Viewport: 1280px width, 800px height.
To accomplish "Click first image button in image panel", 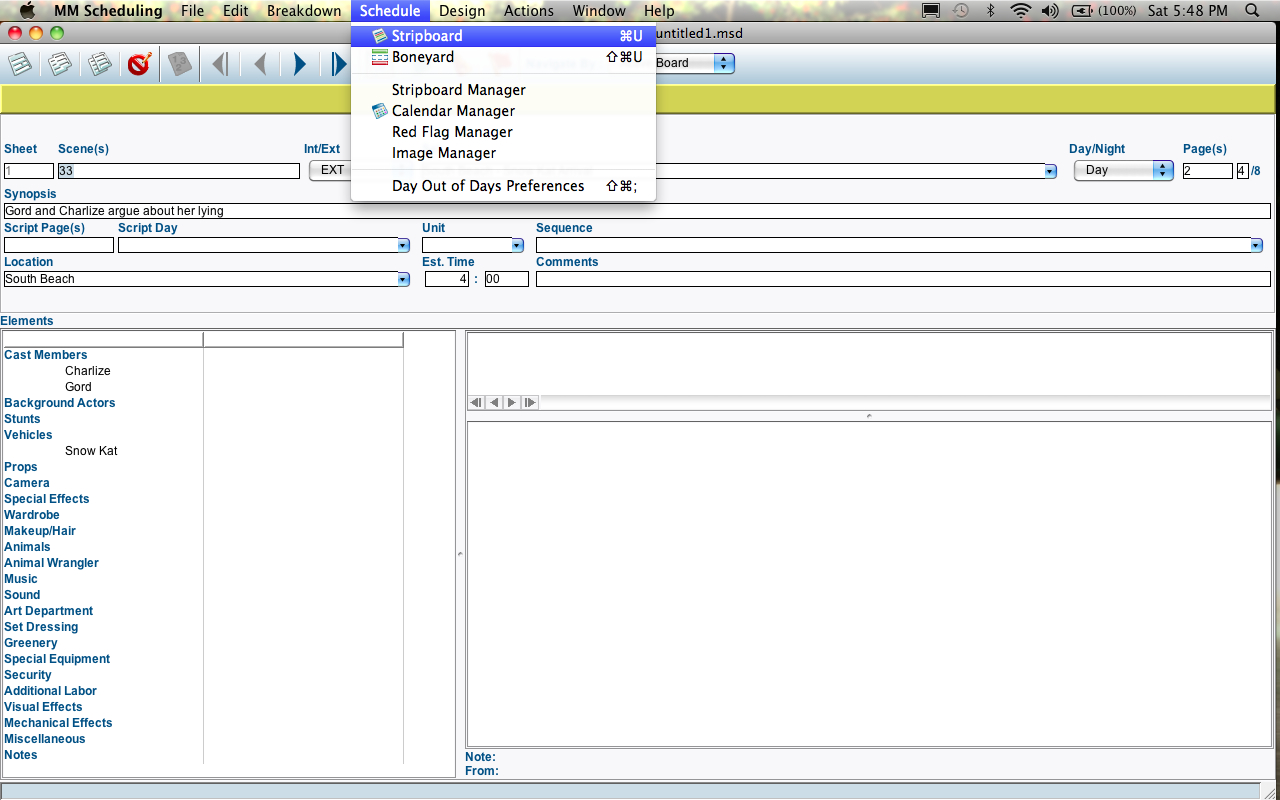I will [x=476, y=402].
